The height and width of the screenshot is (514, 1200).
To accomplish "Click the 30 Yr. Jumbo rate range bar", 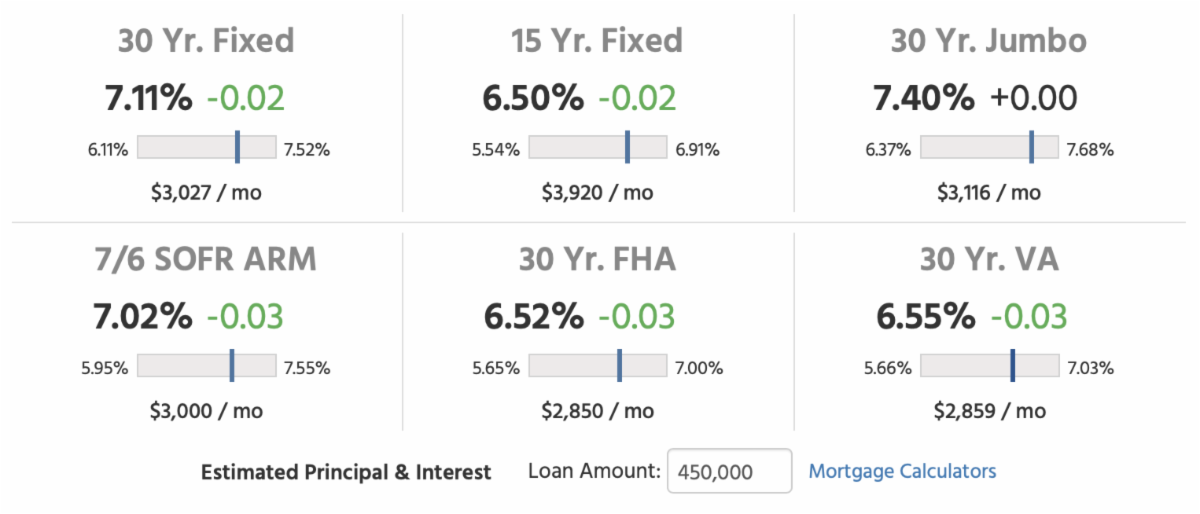I will pos(989,147).
